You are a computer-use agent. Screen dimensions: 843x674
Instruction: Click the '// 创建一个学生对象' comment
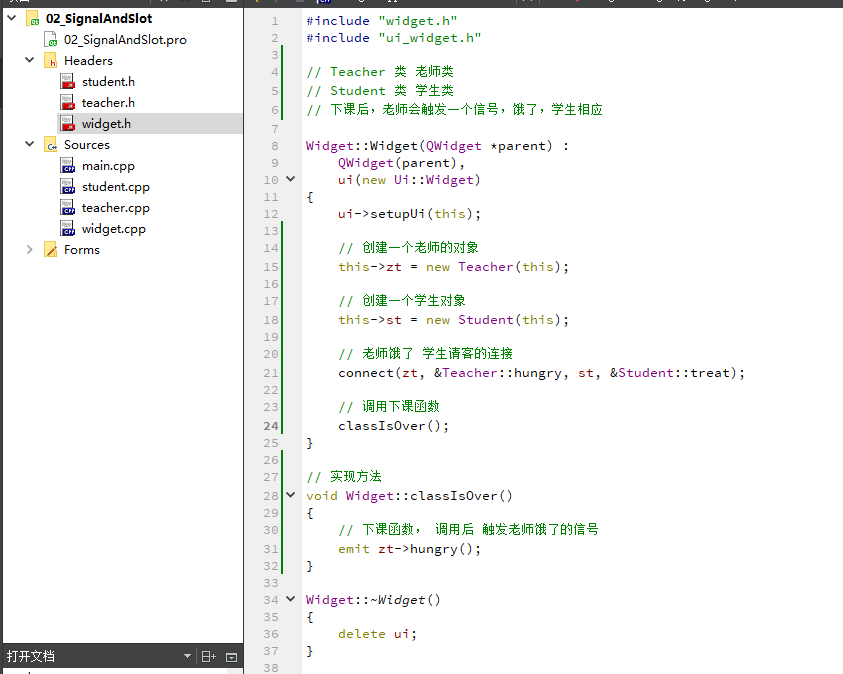402,301
